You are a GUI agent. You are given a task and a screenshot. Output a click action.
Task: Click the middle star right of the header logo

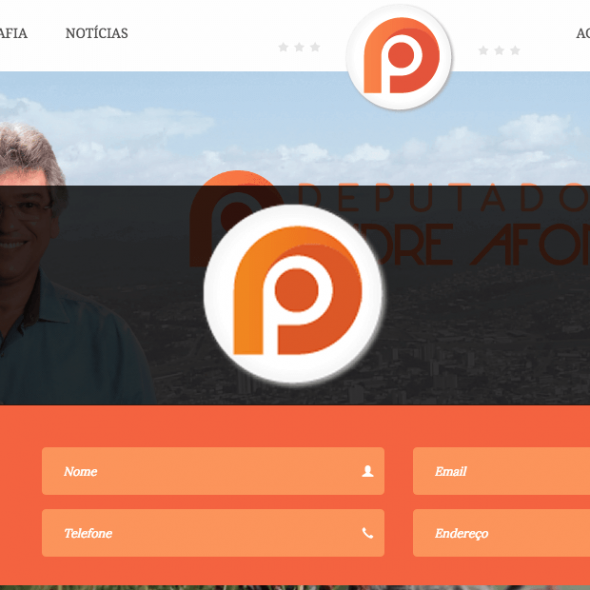coord(499,50)
